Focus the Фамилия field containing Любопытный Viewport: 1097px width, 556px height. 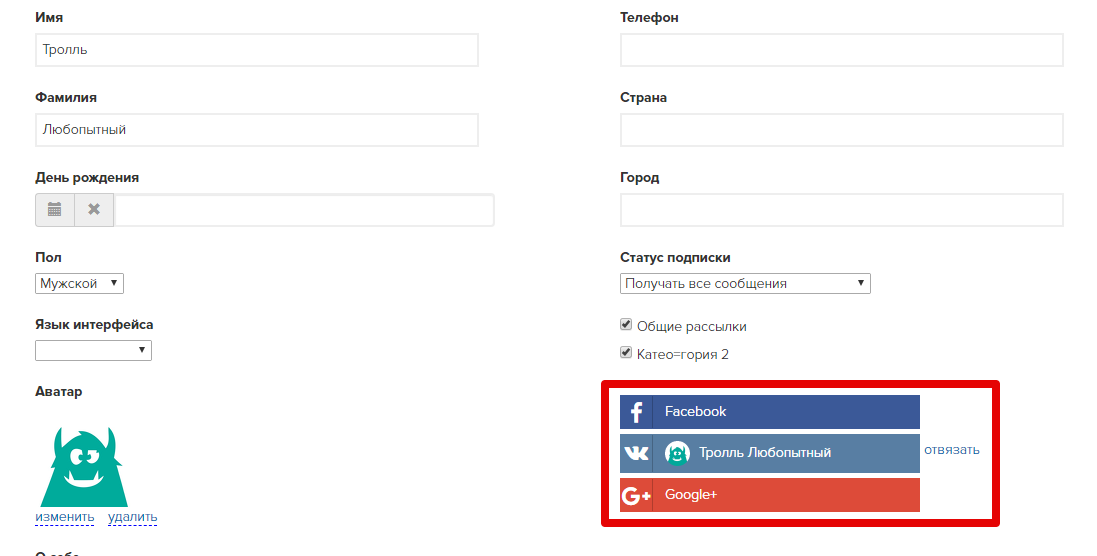pyautogui.click(x=257, y=130)
